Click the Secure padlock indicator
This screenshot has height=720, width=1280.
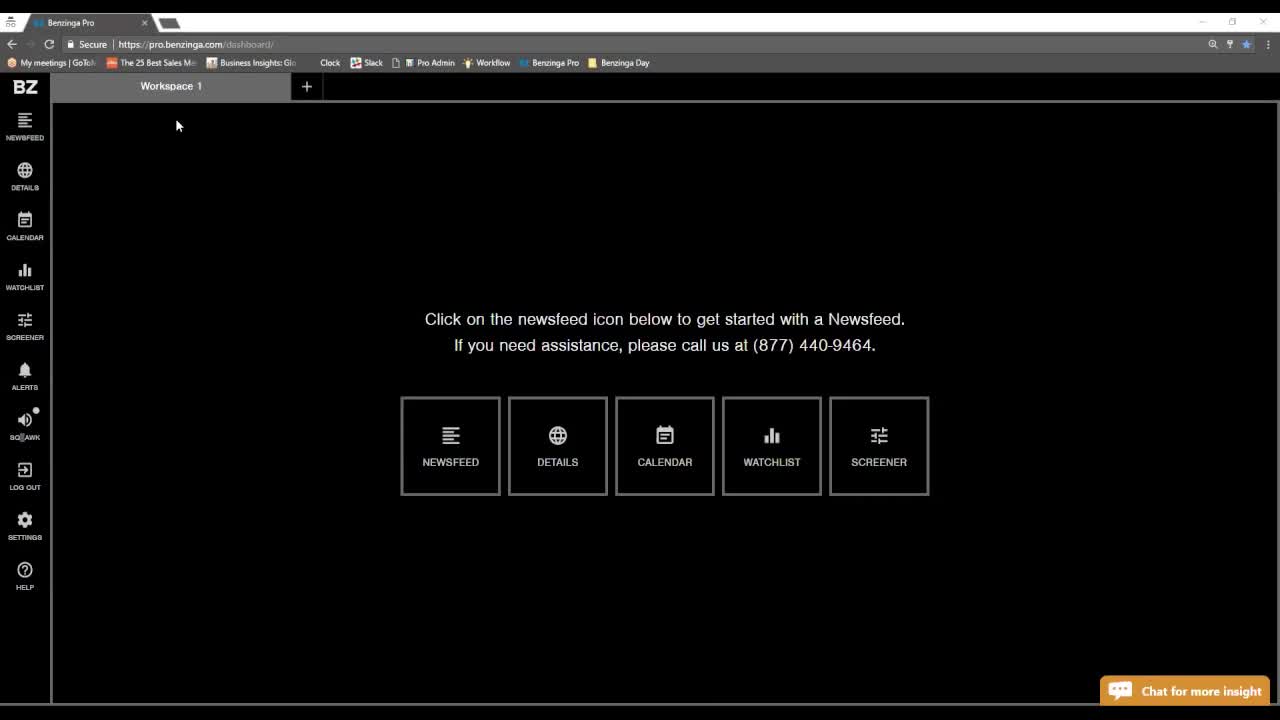pos(87,44)
